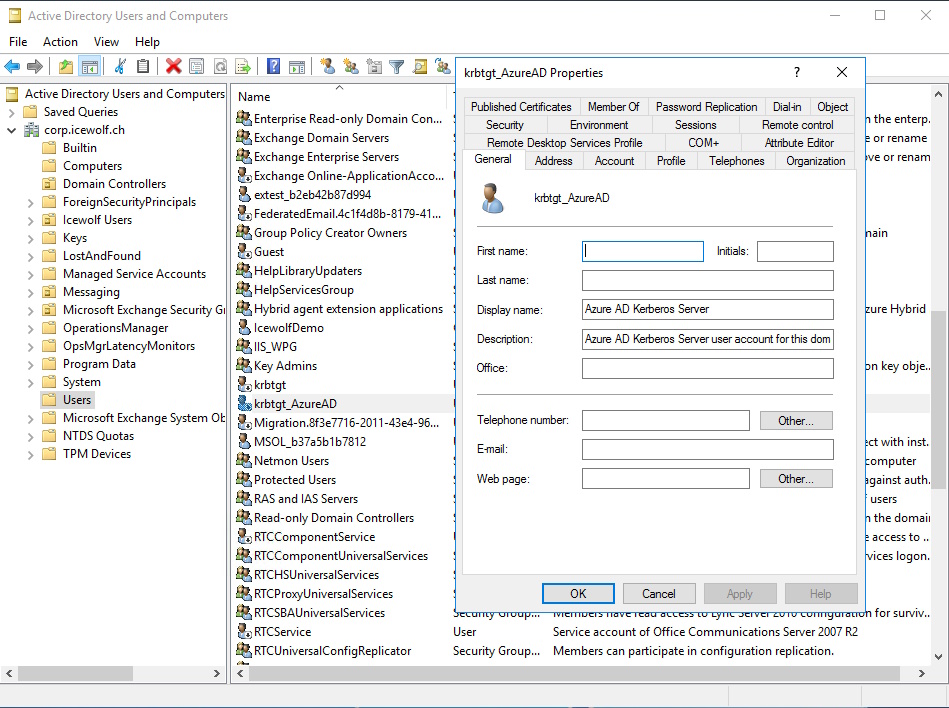Click the Description input field
This screenshot has width=949, height=708.
[x=708, y=339]
